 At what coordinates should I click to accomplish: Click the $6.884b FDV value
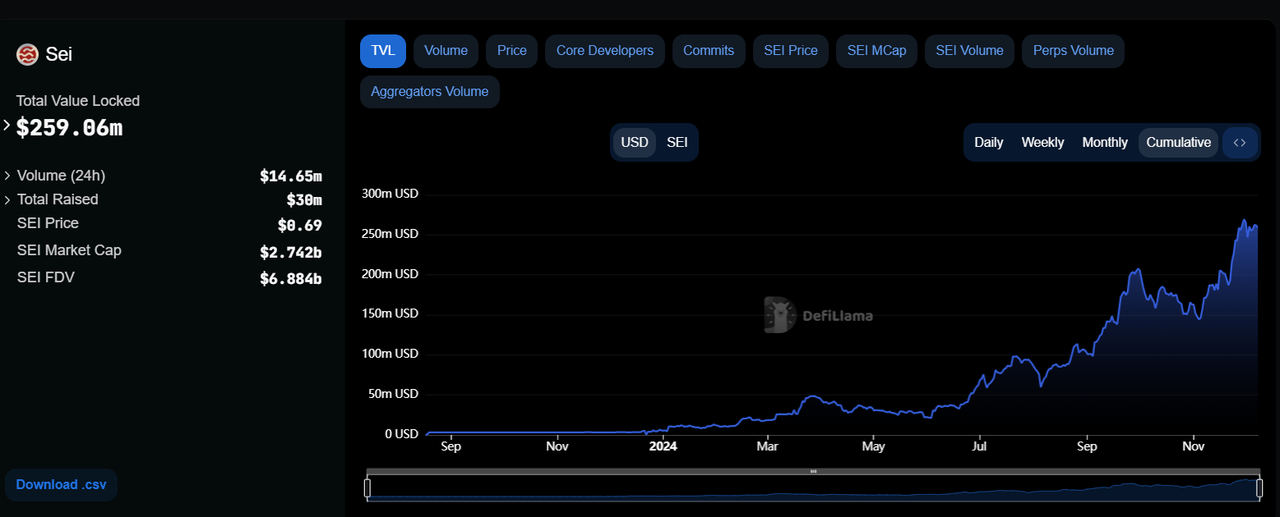tap(291, 279)
